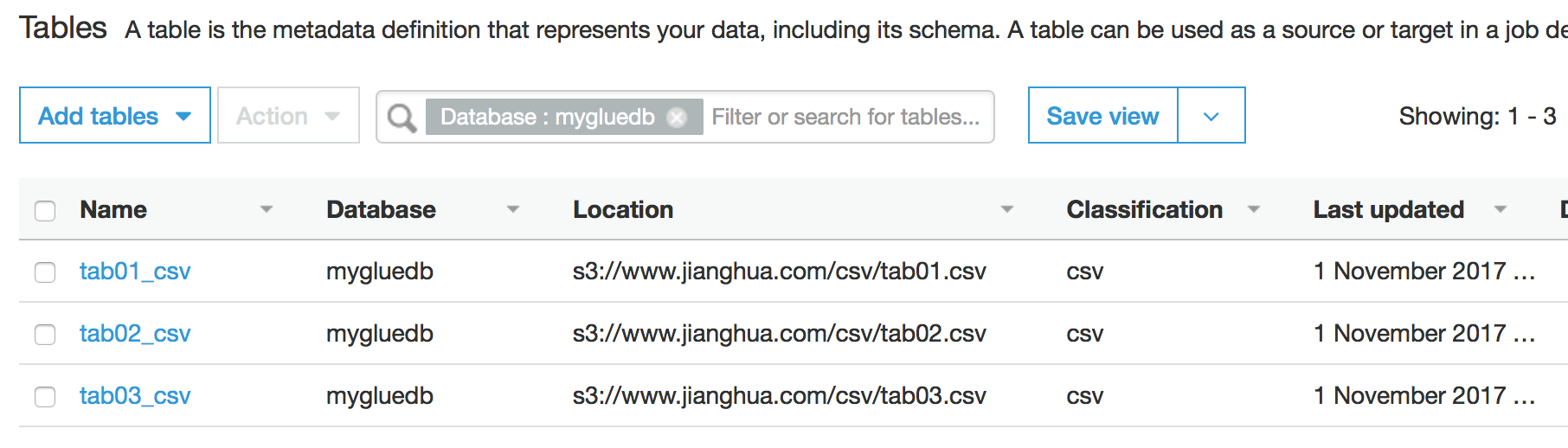Sort by Name column arrow

pos(267,209)
